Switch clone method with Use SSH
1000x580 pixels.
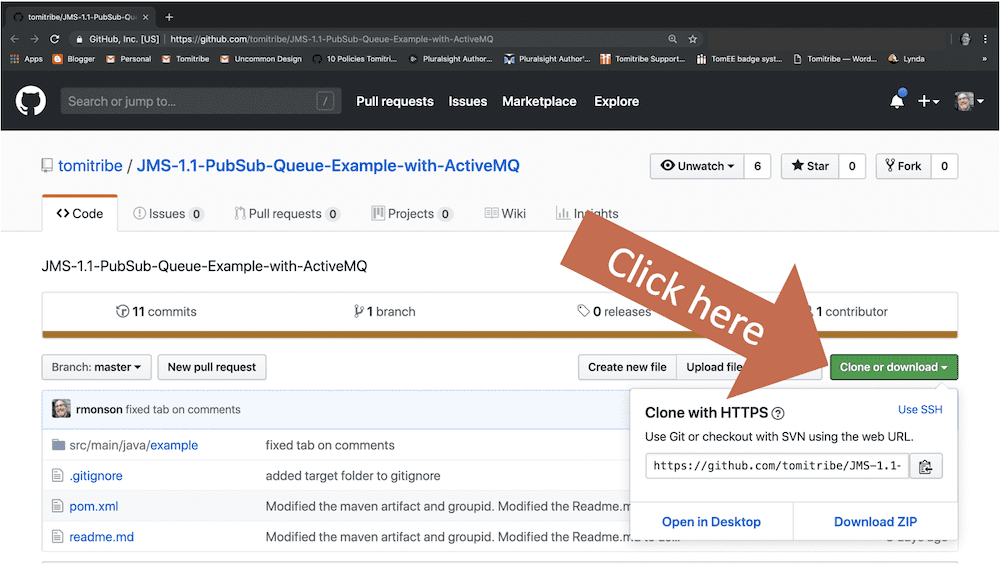[920, 410]
